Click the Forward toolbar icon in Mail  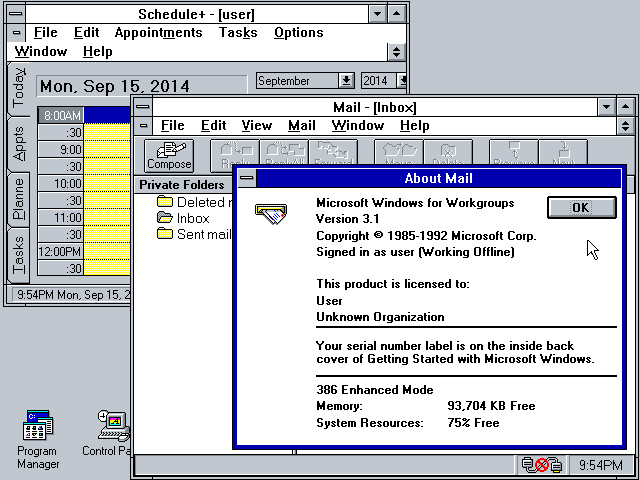[x=333, y=153]
